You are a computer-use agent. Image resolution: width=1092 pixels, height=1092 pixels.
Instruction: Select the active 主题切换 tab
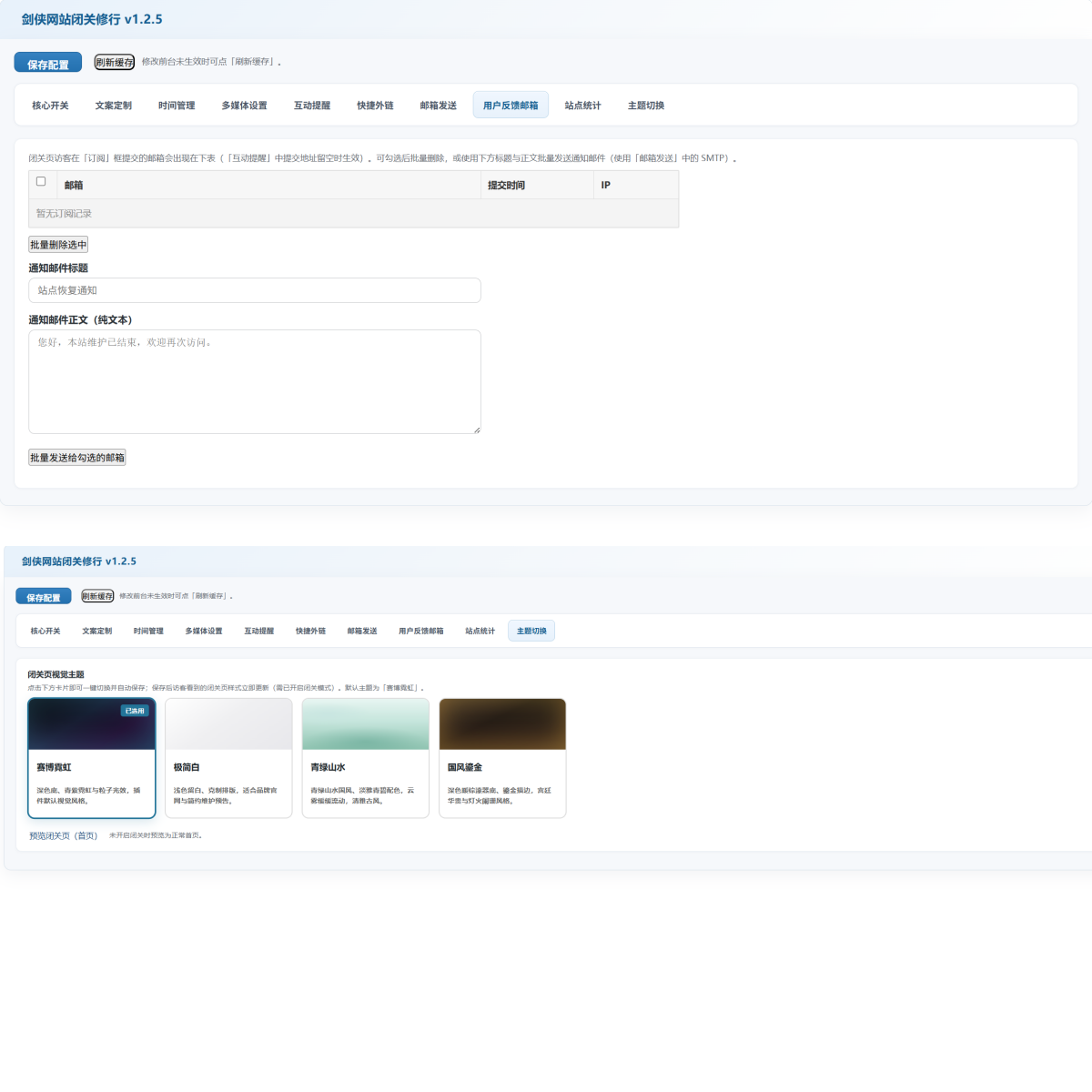pos(531,632)
